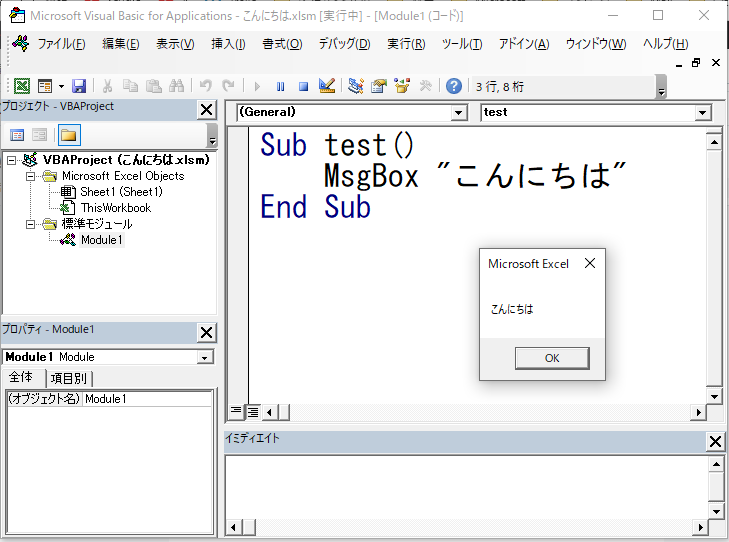The image size is (729, 542).
Task: Toggle Folders button in project pane
Action: click(69, 135)
